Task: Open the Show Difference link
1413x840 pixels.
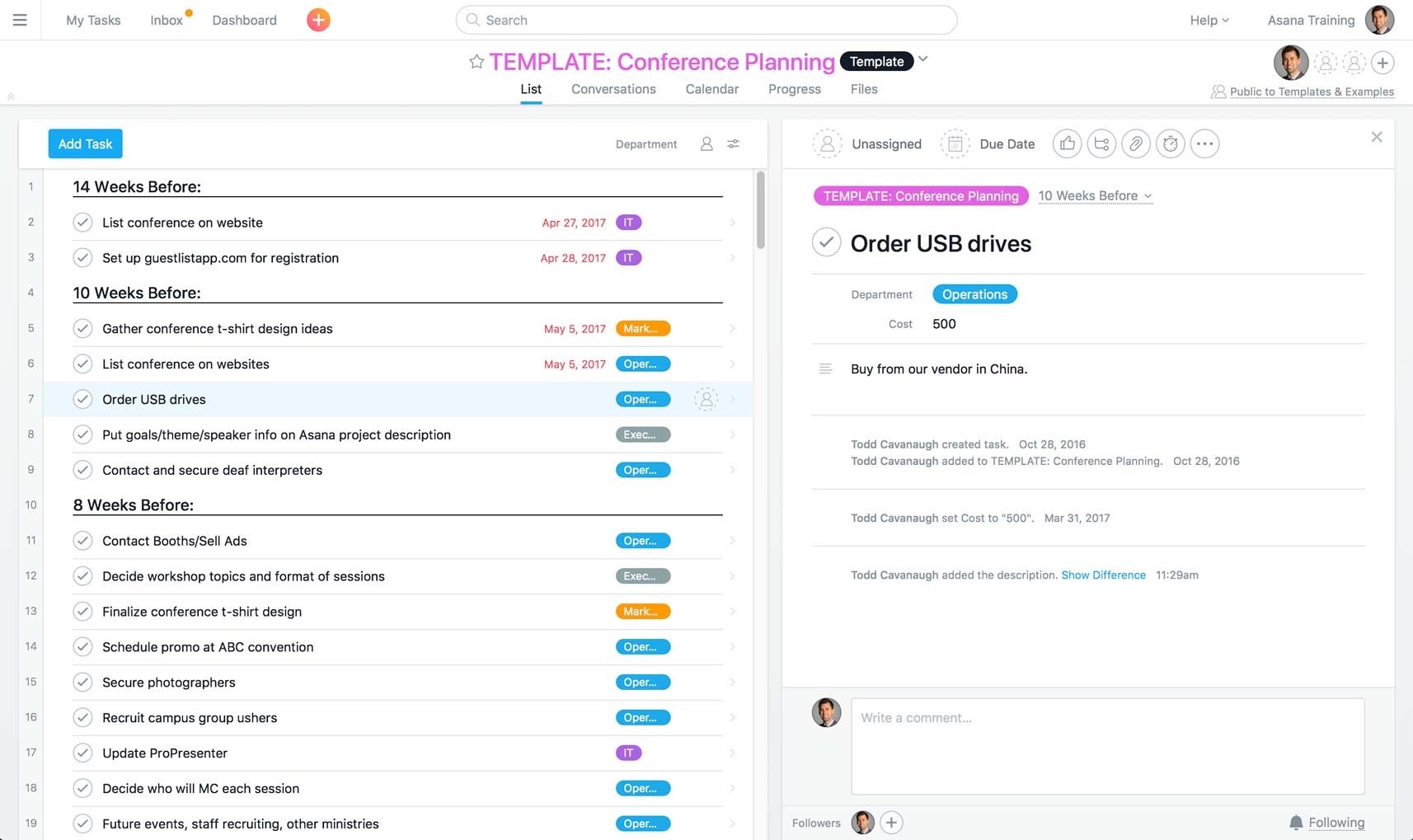Action: tap(1103, 575)
